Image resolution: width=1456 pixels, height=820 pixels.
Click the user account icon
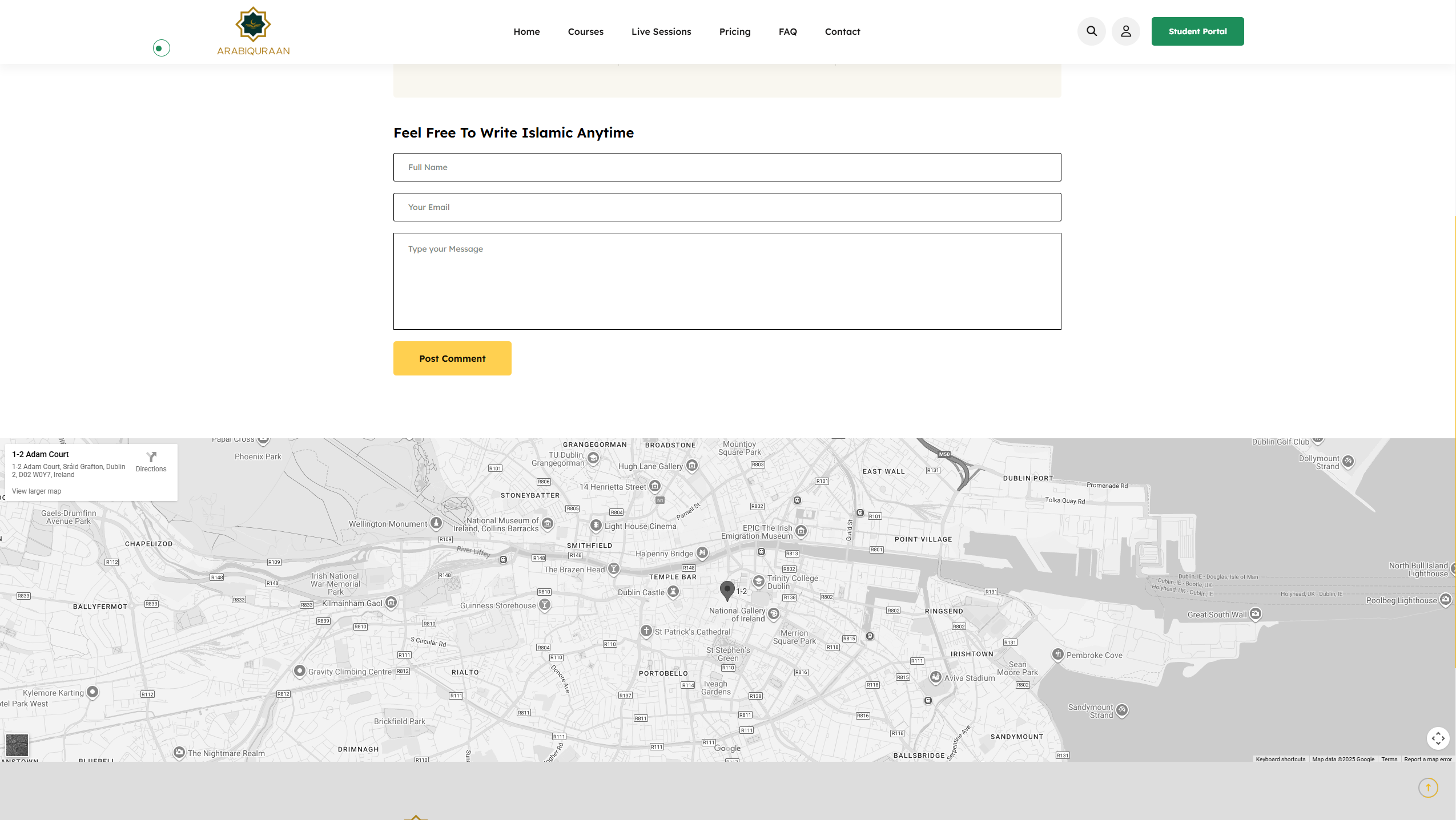[1125, 31]
